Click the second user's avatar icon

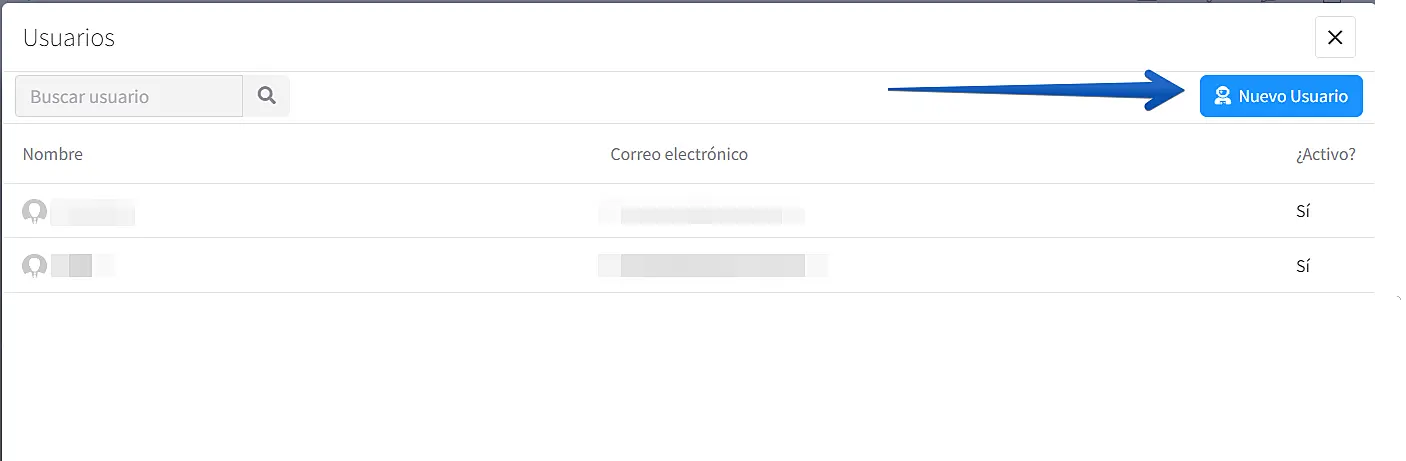[35, 265]
